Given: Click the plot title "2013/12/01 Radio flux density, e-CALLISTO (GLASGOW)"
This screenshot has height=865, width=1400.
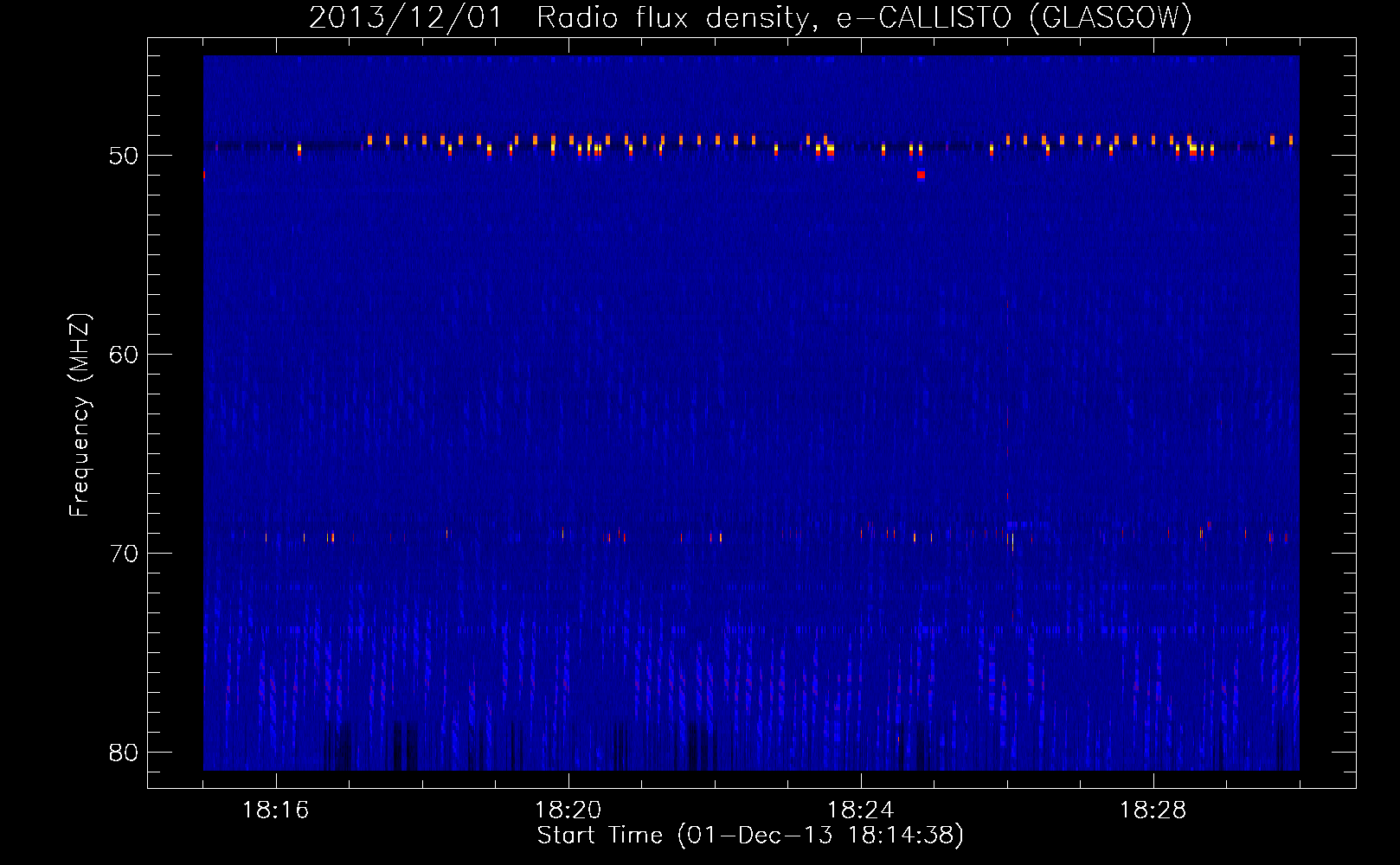Looking at the screenshot, I should tap(750, 17).
